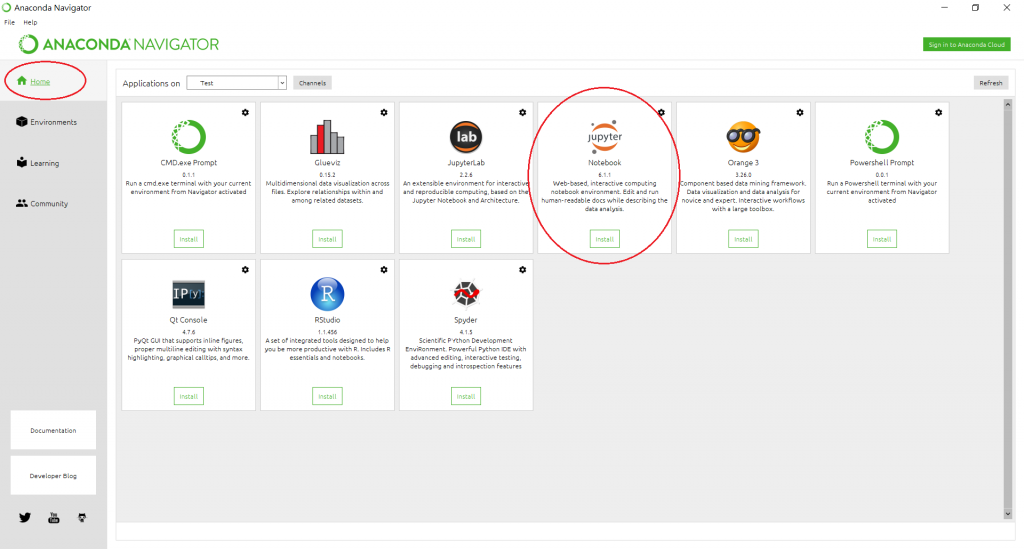Viewport: 1024px width, 549px height.
Task: Install Powershell Prompt
Action: point(882,239)
